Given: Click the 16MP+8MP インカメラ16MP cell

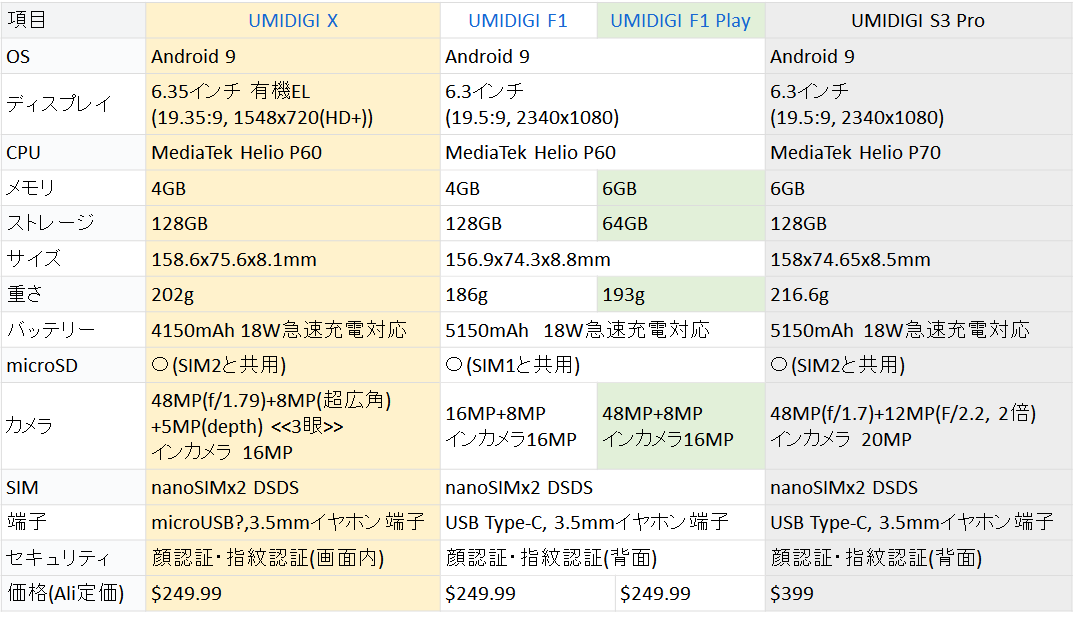Looking at the screenshot, I should tap(518, 426).
